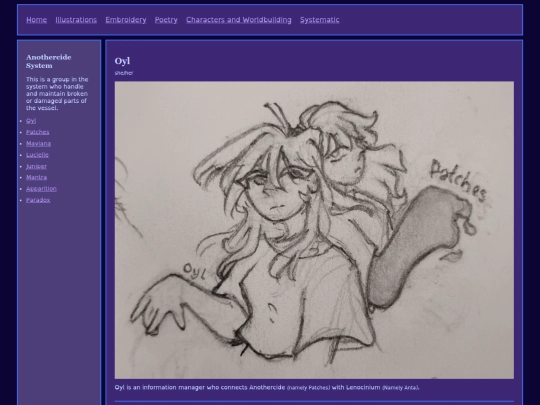Click the Anothercide System sidebar heading
Viewport: 540px width, 405px height.
tap(49, 61)
